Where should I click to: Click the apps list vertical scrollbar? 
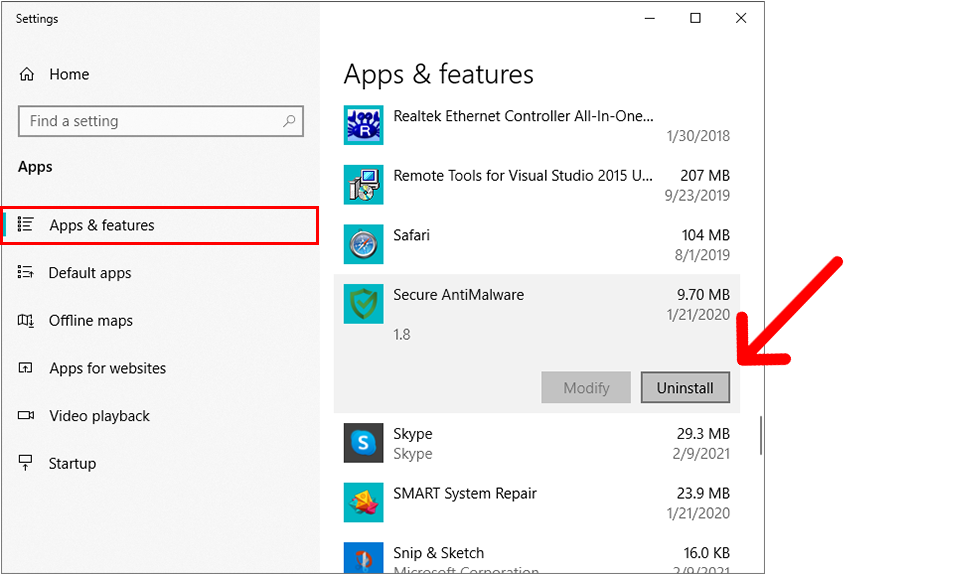tap(761, 436)
